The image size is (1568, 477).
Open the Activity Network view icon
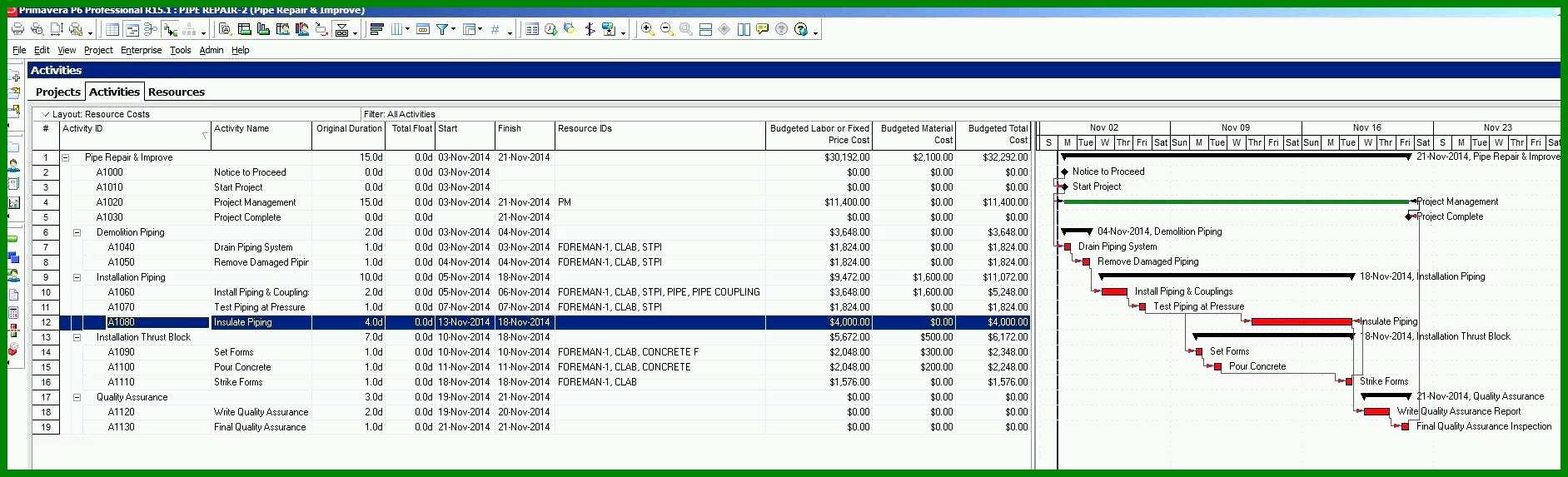click(150, 29)
